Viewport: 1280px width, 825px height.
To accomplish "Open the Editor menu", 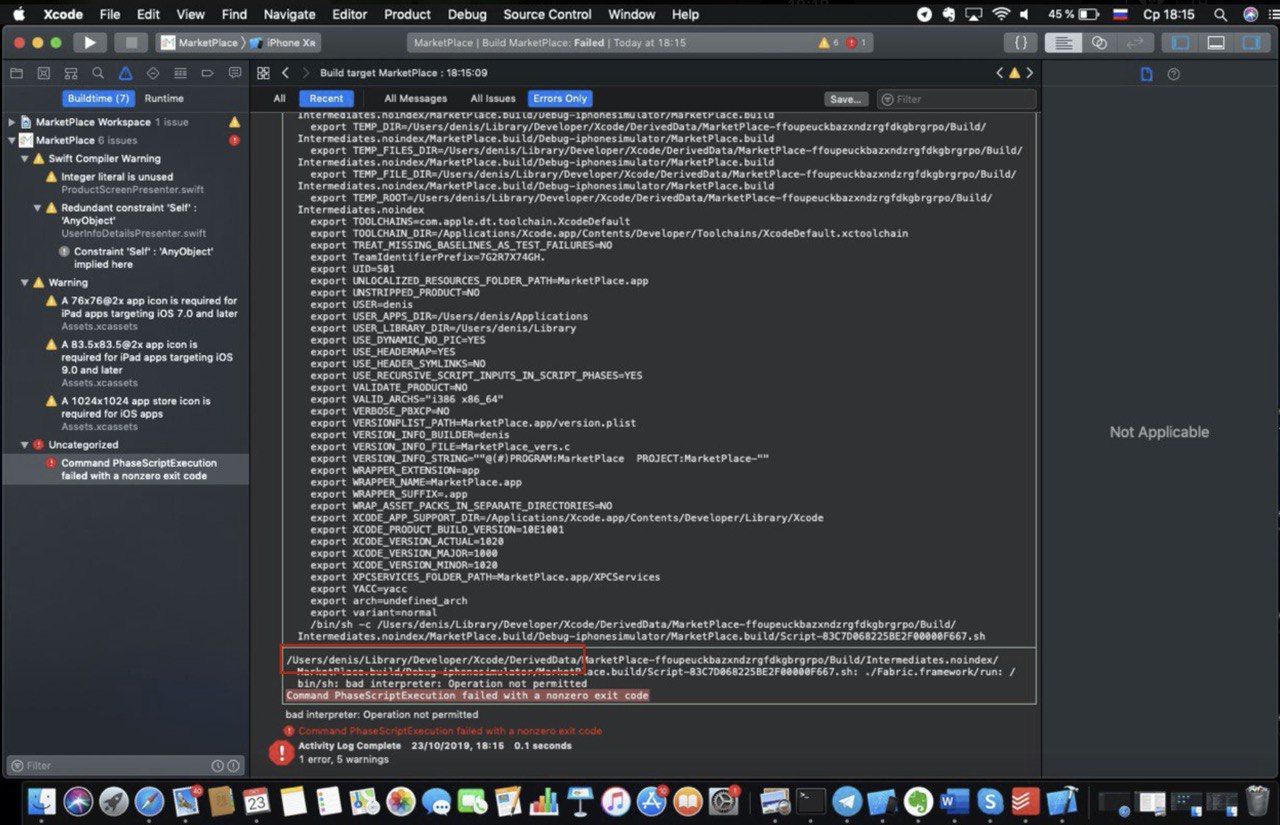I will click(x=349, y=14).
